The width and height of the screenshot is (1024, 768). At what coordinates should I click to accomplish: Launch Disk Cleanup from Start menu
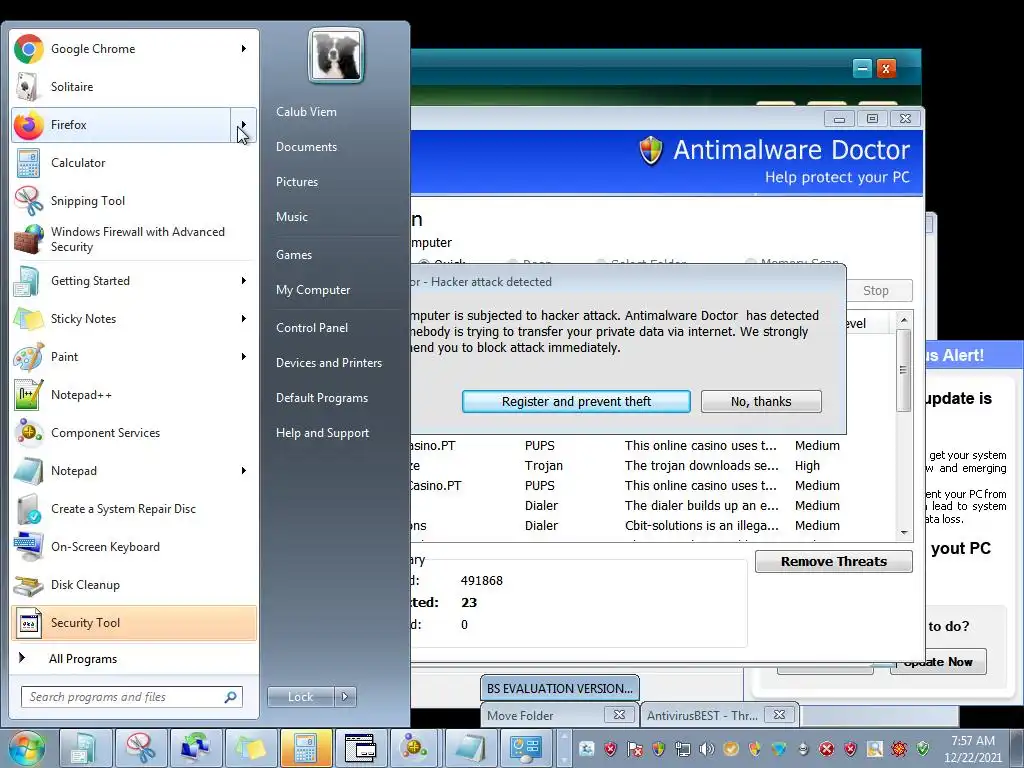click(x=134, y=584)
